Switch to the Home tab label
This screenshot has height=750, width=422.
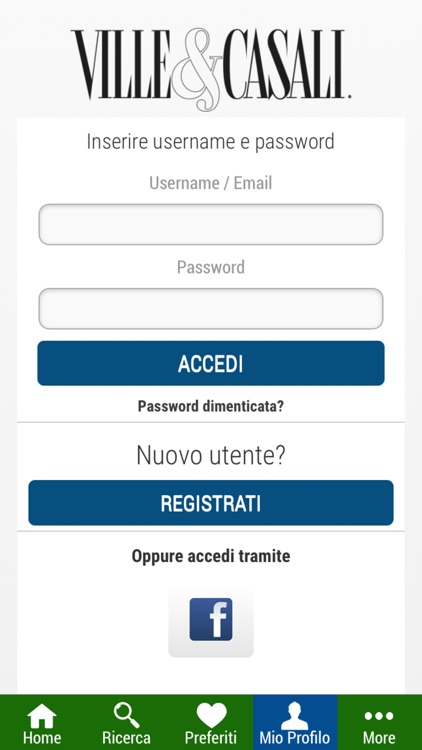tap(42, 738)
